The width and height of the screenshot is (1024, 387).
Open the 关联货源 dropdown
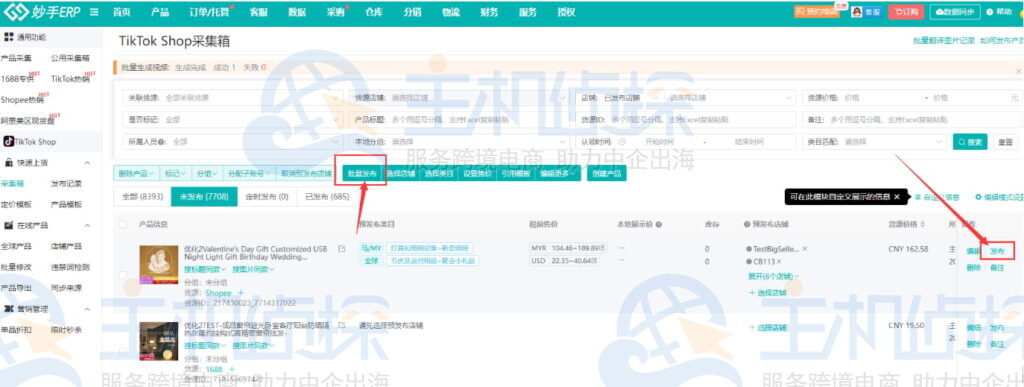pos(231,98)
